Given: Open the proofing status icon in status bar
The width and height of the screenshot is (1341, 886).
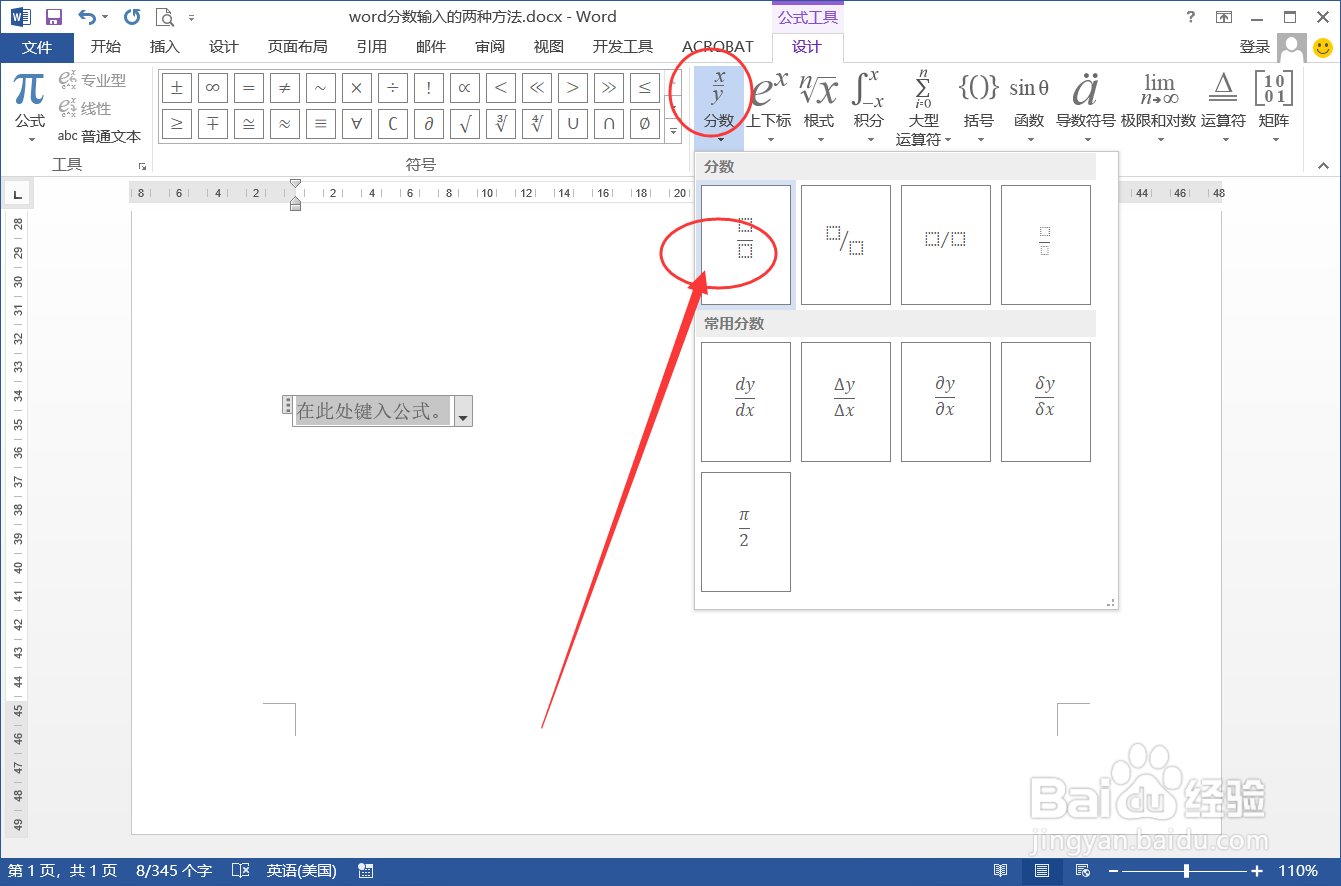Looking at the screenshot, I should (x=241, y=871).
